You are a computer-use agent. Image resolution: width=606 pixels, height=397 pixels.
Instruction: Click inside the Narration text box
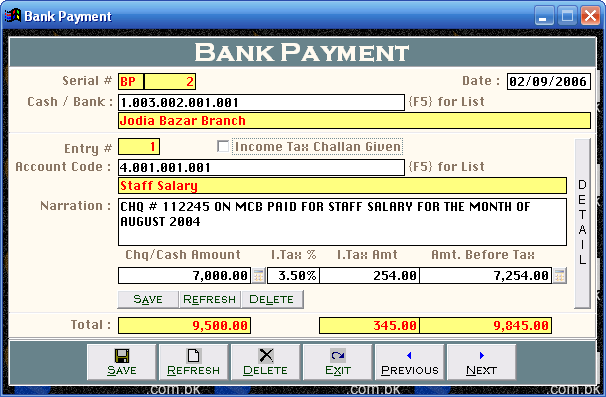(x=342, y=222)
